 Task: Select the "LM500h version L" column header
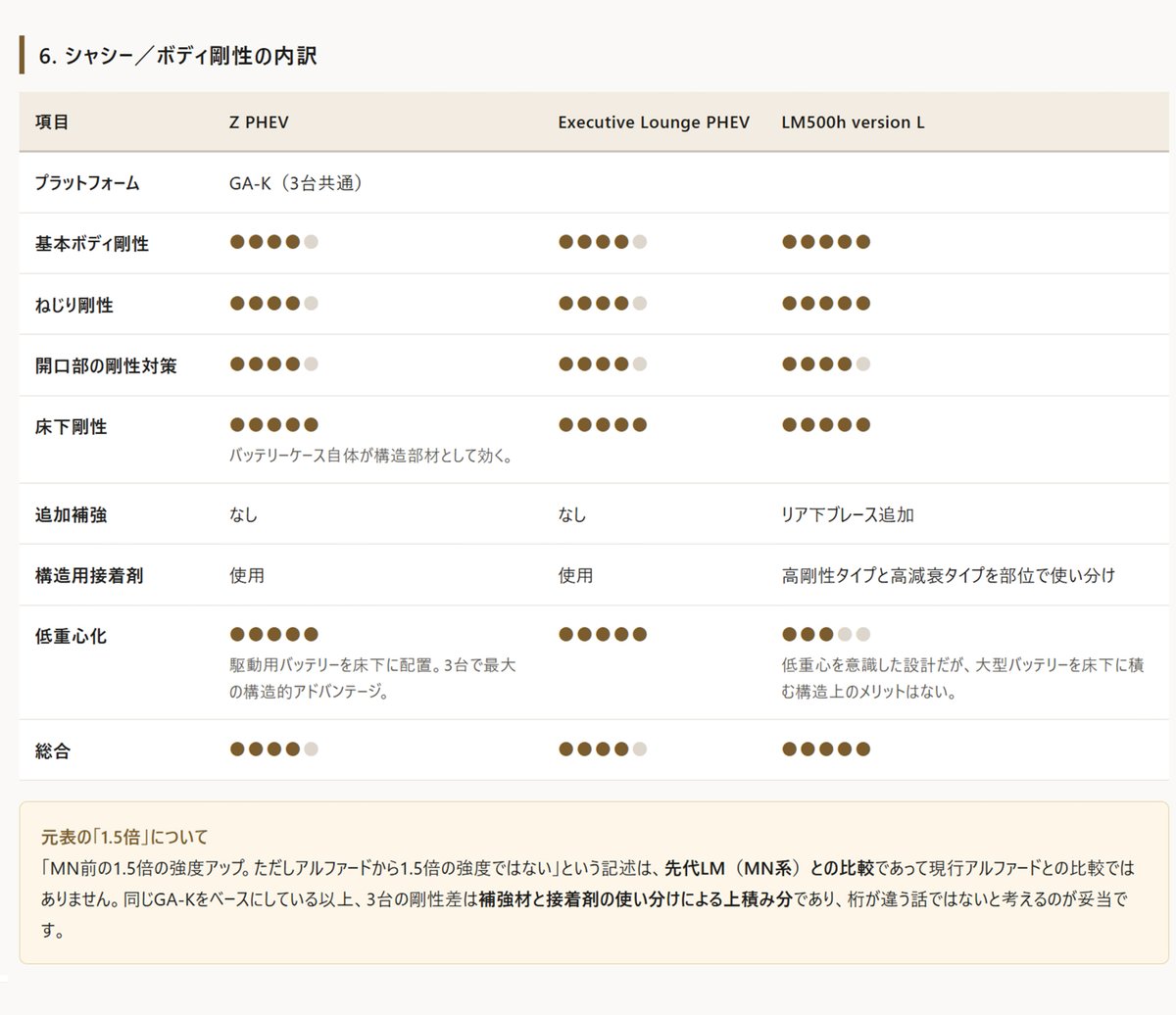(x=853, y=122)
